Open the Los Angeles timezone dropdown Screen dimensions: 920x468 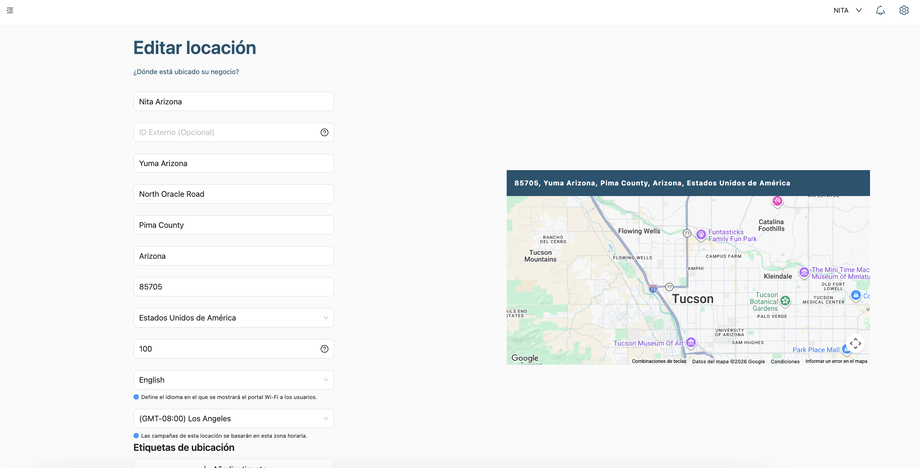coord(234,419)
